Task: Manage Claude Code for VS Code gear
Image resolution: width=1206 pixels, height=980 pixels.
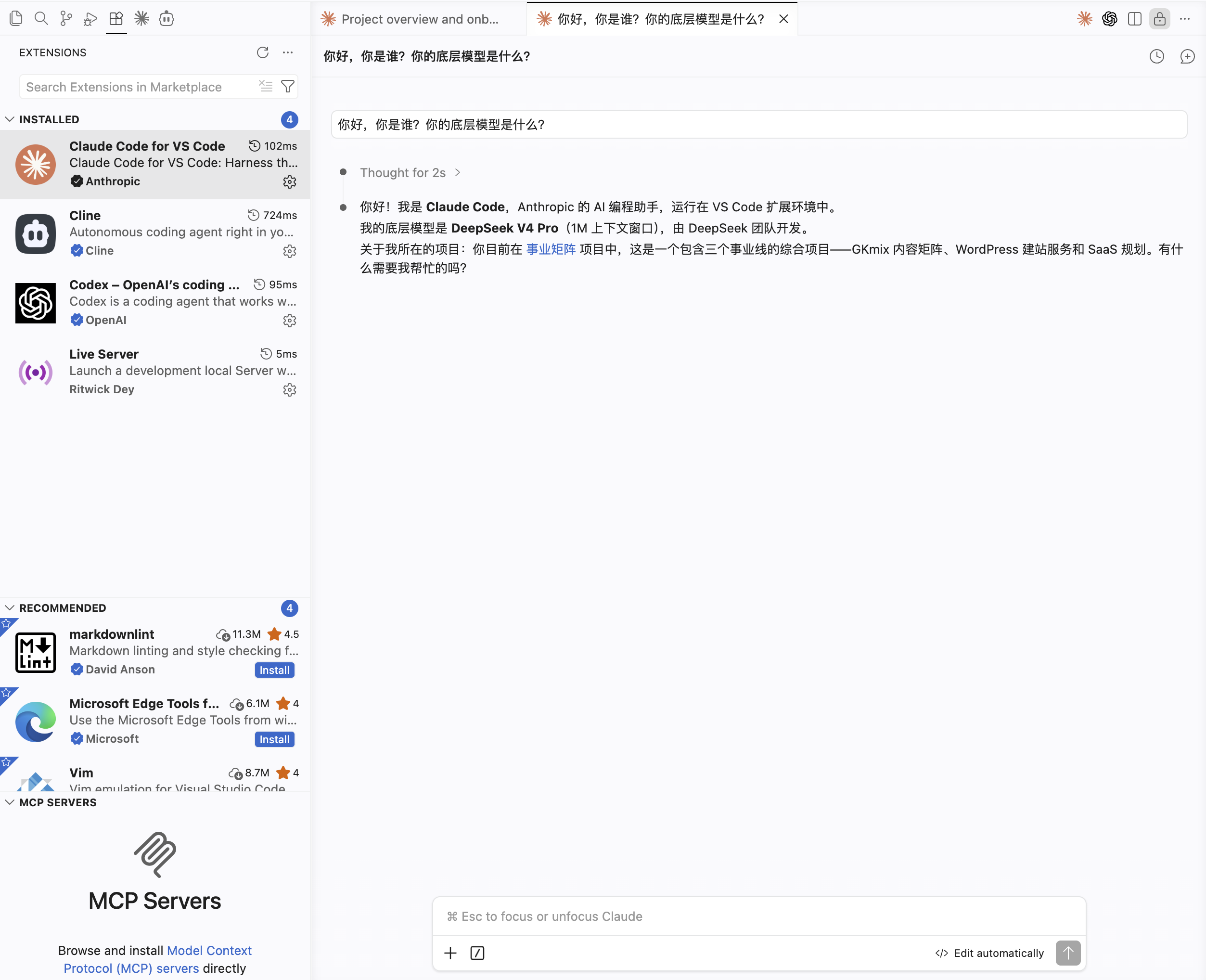Action: point(290,182)
